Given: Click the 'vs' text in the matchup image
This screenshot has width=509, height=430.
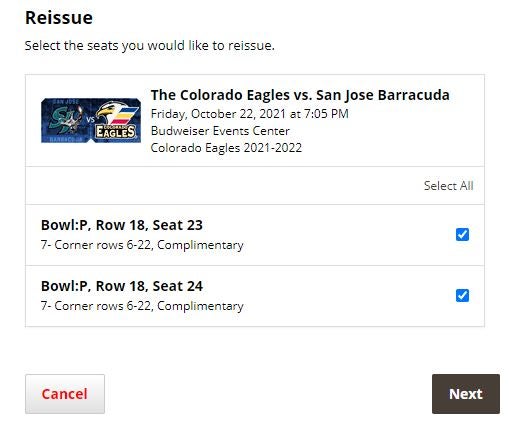Looking at the screenshot, I should (90, 119).
